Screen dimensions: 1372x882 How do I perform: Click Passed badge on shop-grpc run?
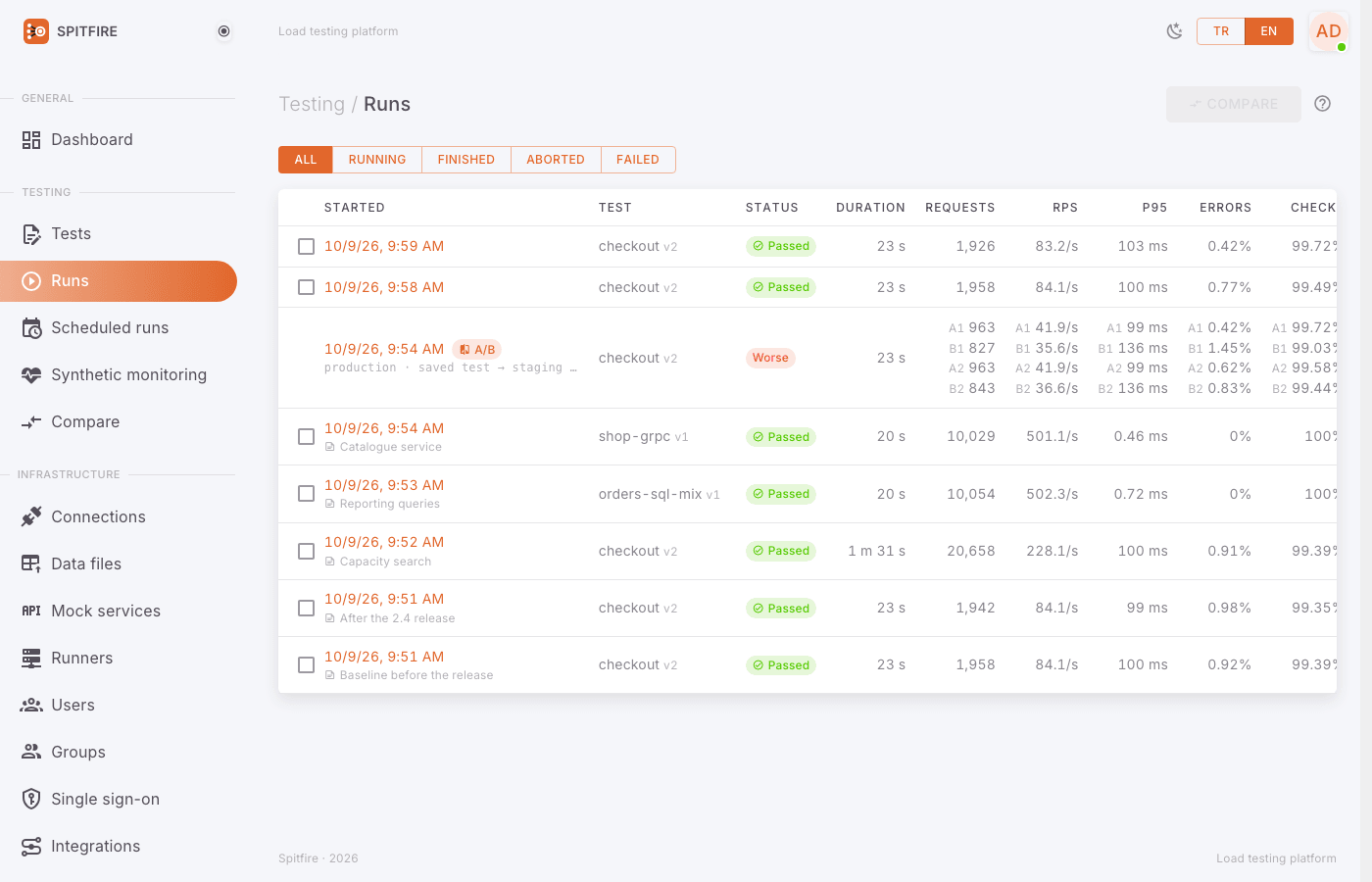point(781,437)
